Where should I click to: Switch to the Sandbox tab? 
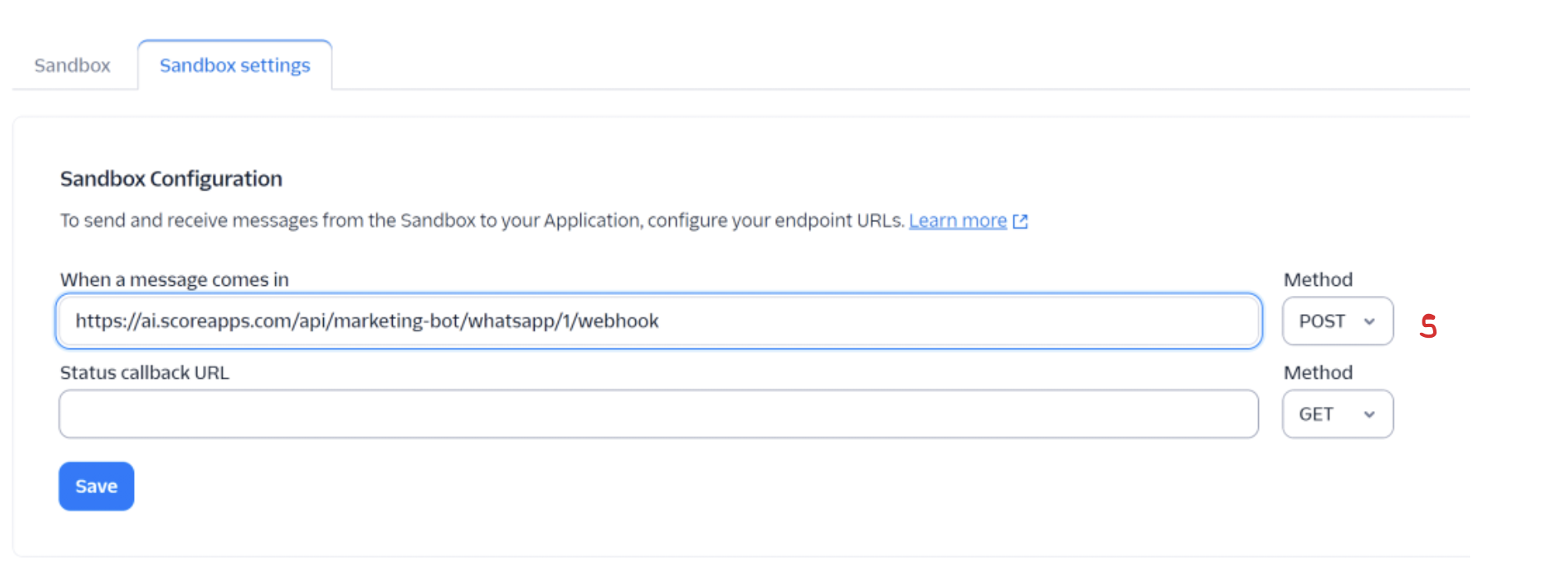pyautogui.click(x=72, y=65)
